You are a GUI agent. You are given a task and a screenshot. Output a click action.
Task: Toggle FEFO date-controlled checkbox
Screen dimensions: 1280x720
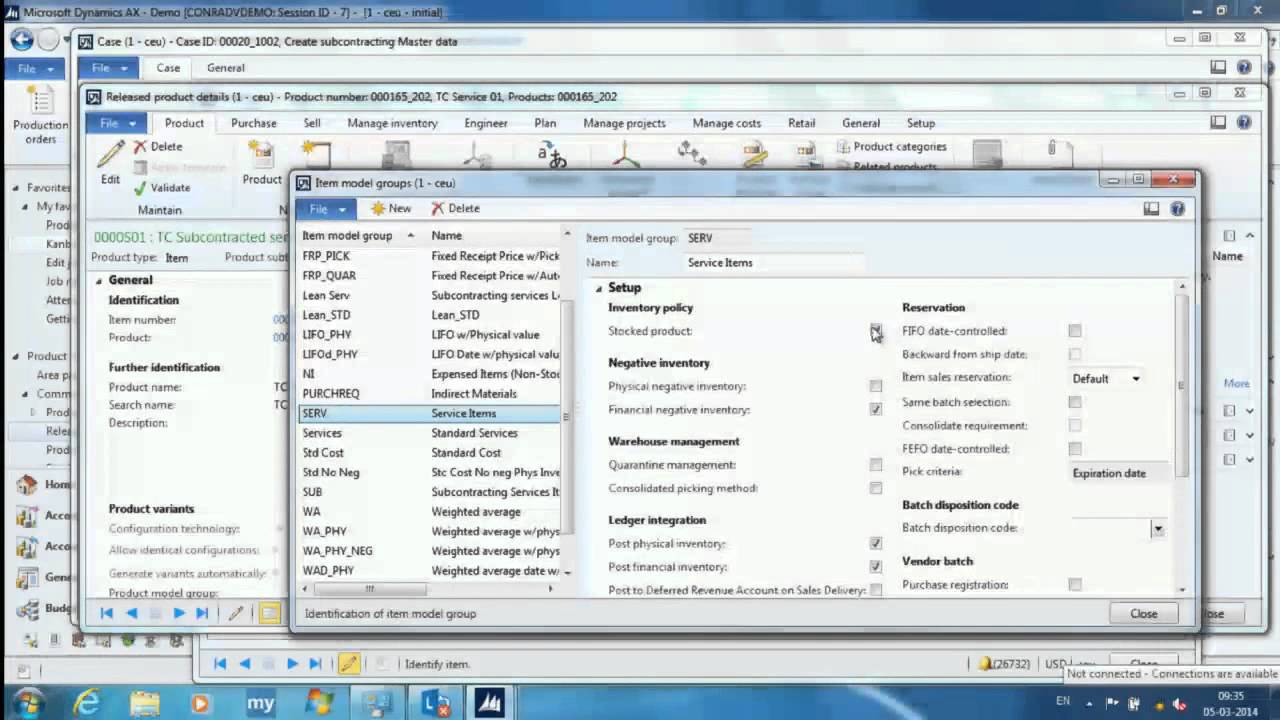tap(1075, 449)
